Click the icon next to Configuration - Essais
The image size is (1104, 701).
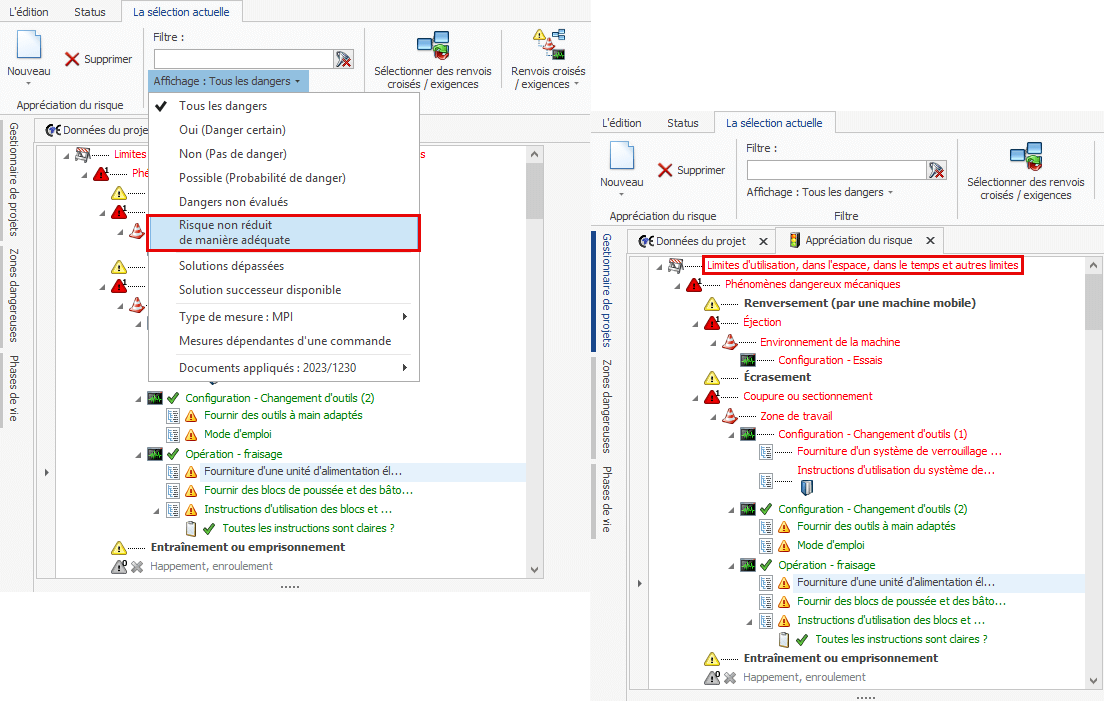click(x=748, y=360)
